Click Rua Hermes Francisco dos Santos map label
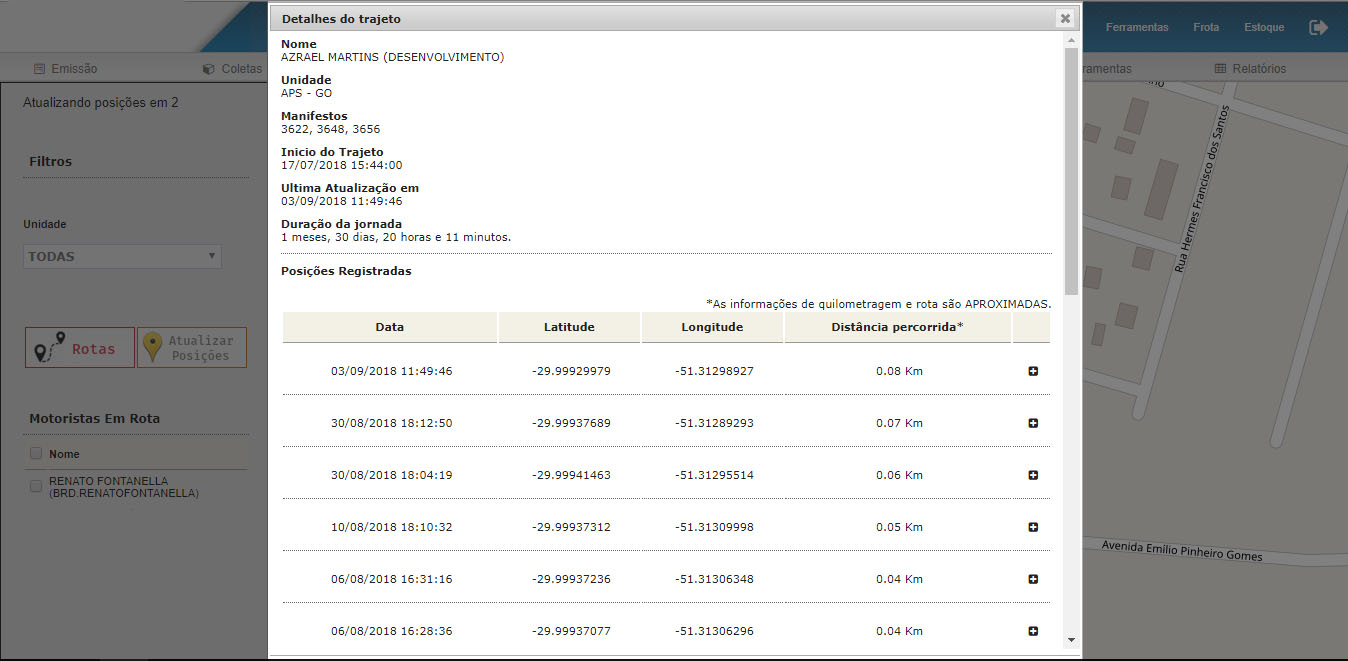Viewport: 1348px width, 661px height. 1201,190
